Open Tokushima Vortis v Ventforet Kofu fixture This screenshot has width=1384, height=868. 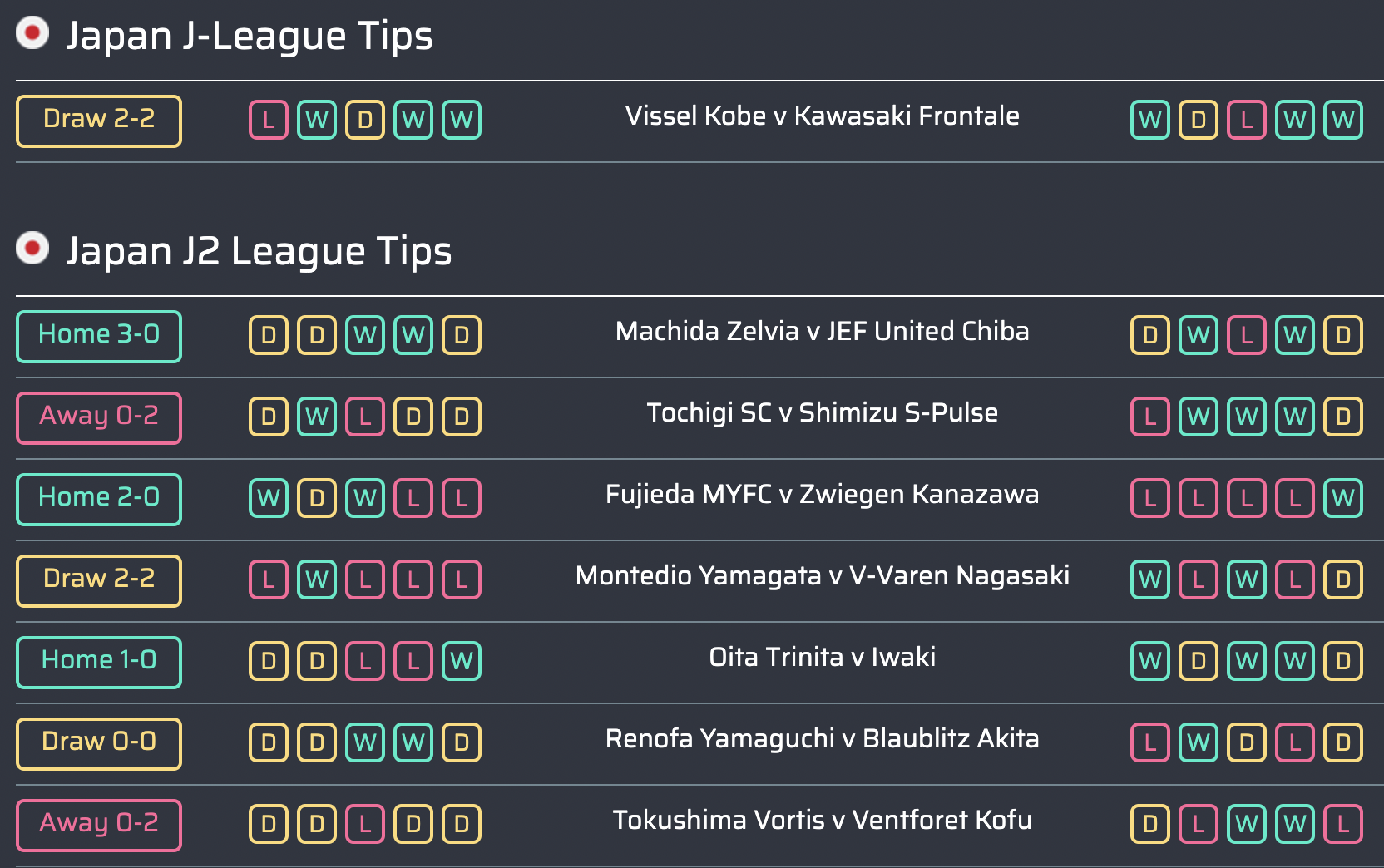[823, 820]
